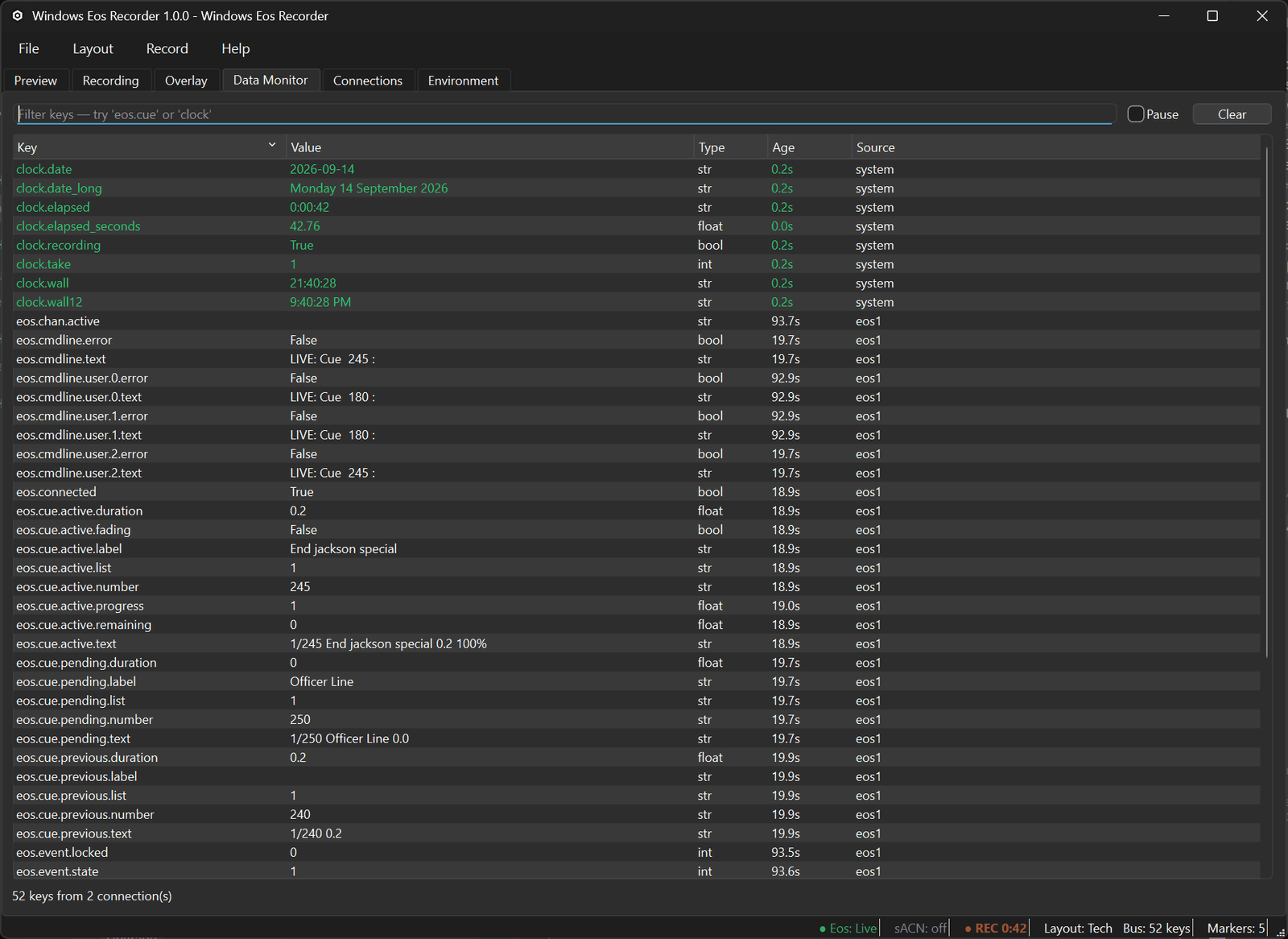This screenshot has width=1288, height=939.
Task: Click the vertical scrollbar of the key table
Action: tap(1266, 403)
